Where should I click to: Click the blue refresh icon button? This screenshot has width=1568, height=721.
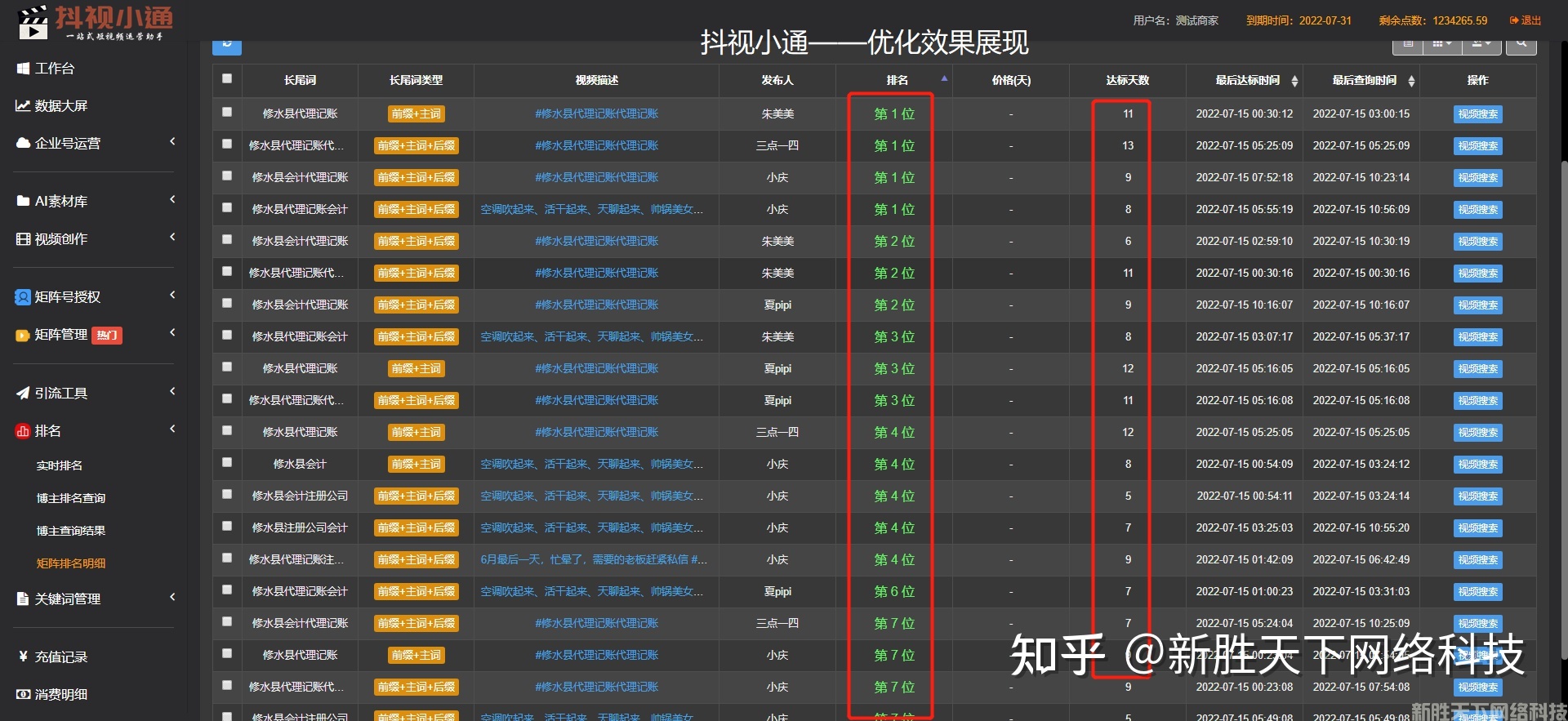click(x=226, y=46)
